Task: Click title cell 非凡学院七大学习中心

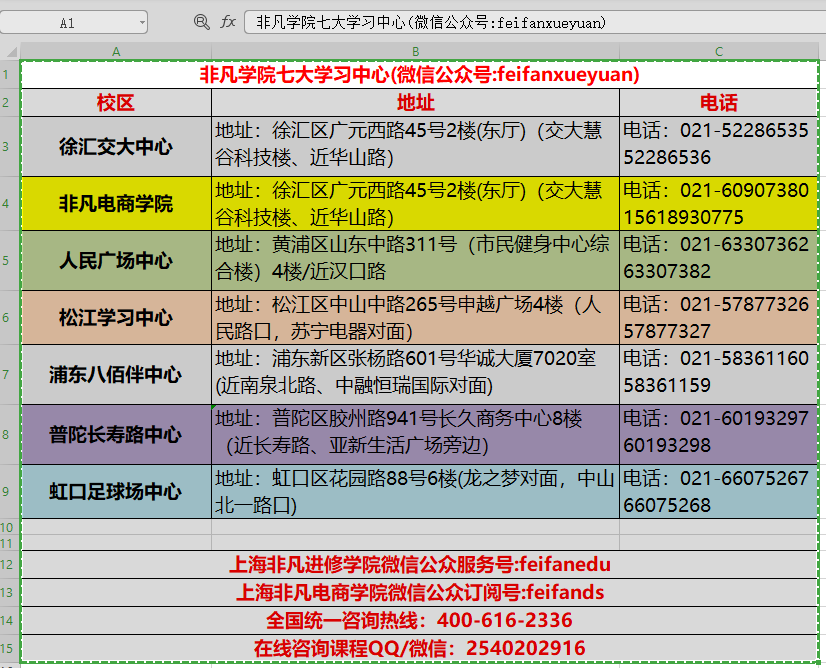Action: point(419,74)
